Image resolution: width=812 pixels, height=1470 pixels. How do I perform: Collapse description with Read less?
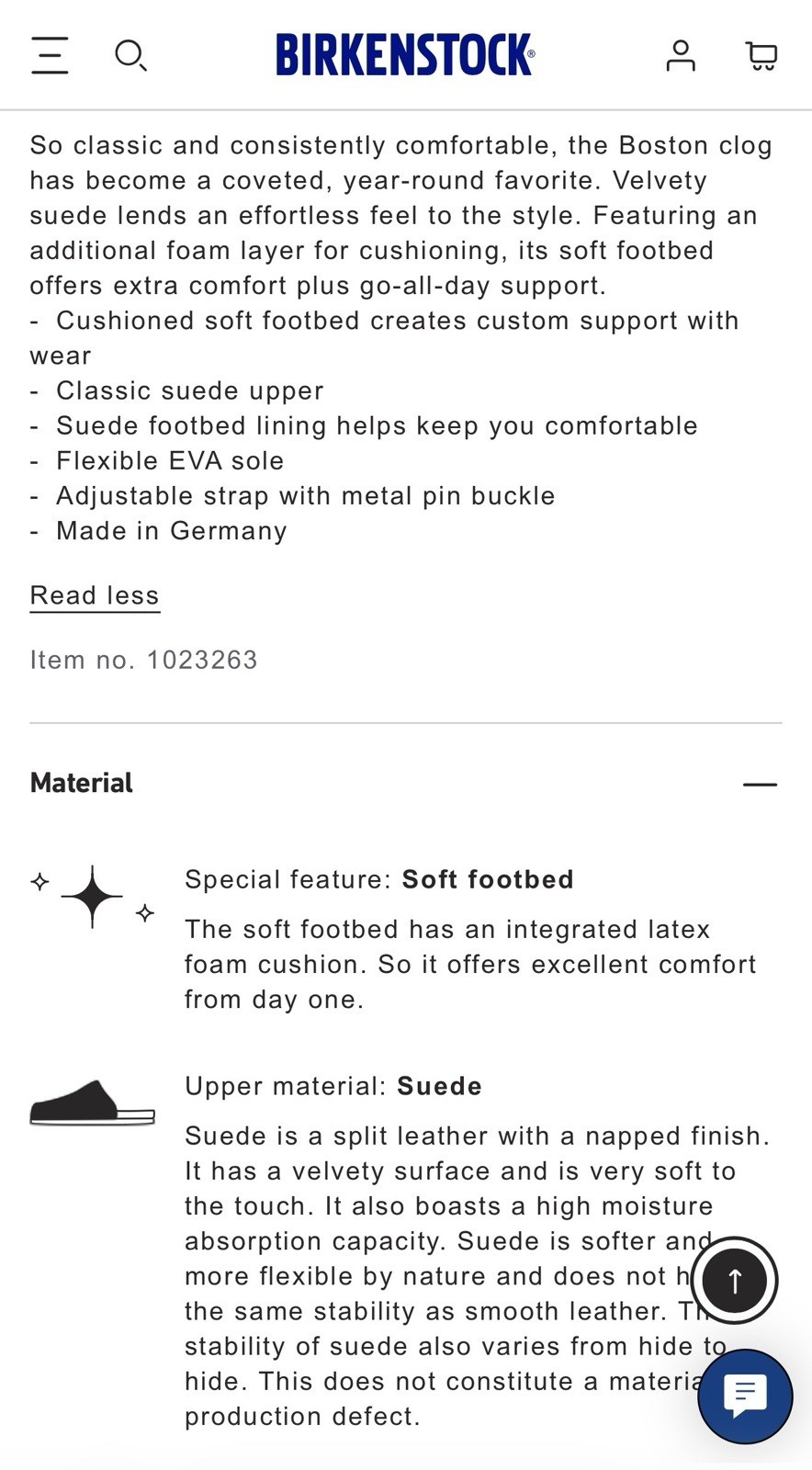tap(95, 595)
